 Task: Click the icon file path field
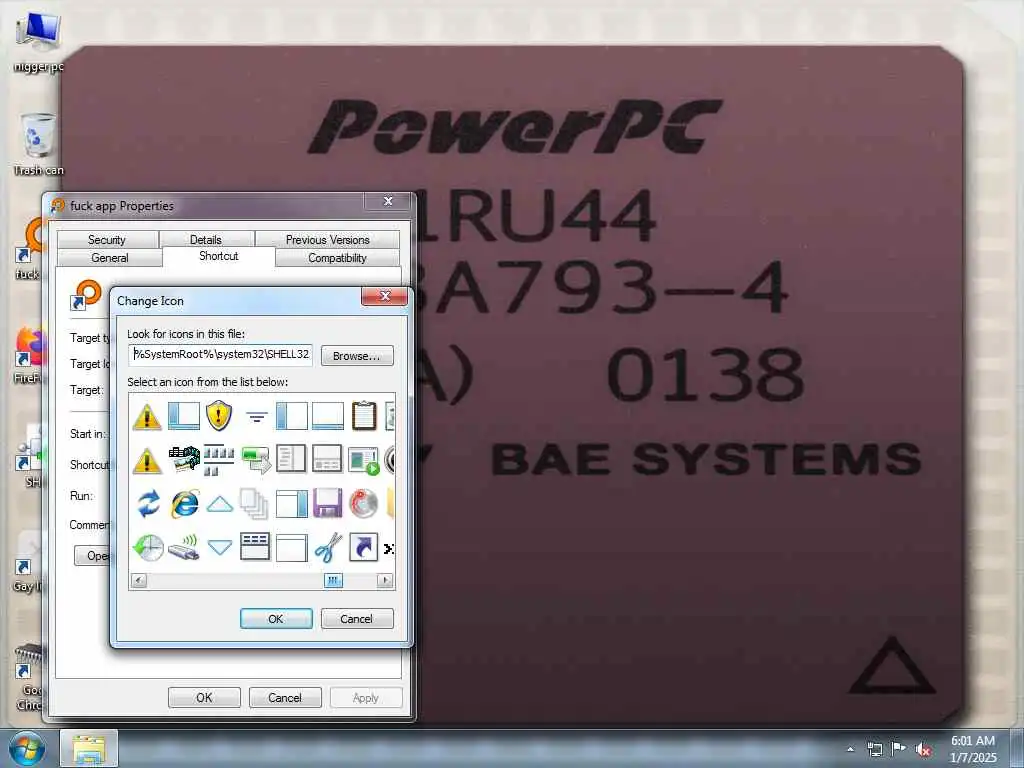pos(221,355)
